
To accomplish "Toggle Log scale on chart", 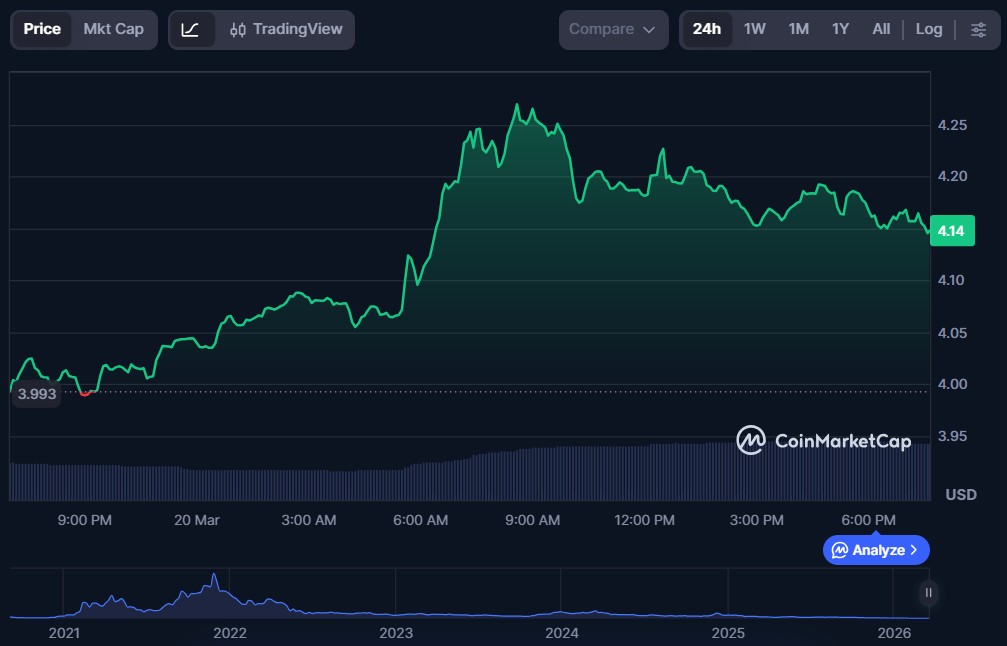I will click(x=928, y=29).
